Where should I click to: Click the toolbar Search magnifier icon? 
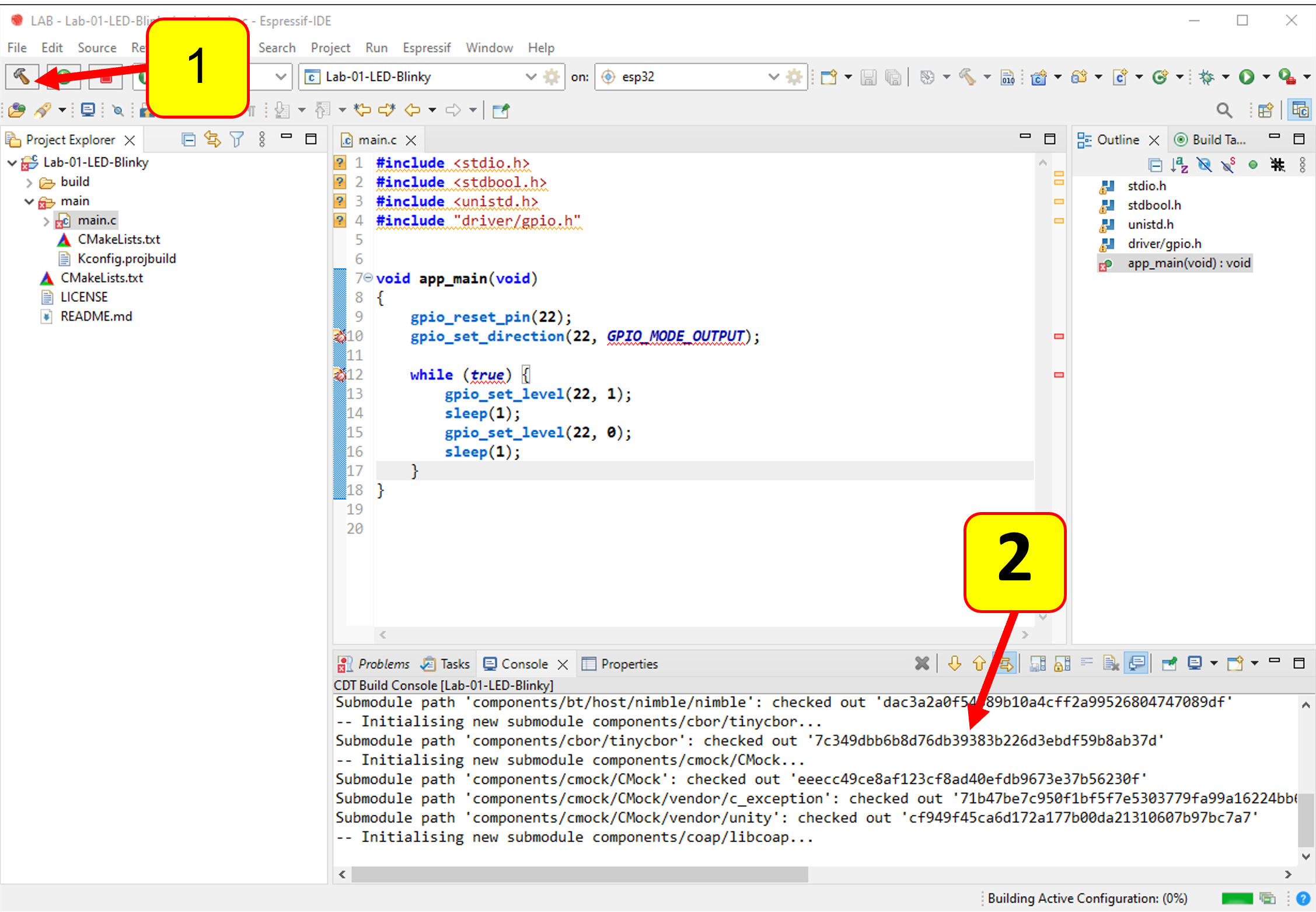[1224, 110]
